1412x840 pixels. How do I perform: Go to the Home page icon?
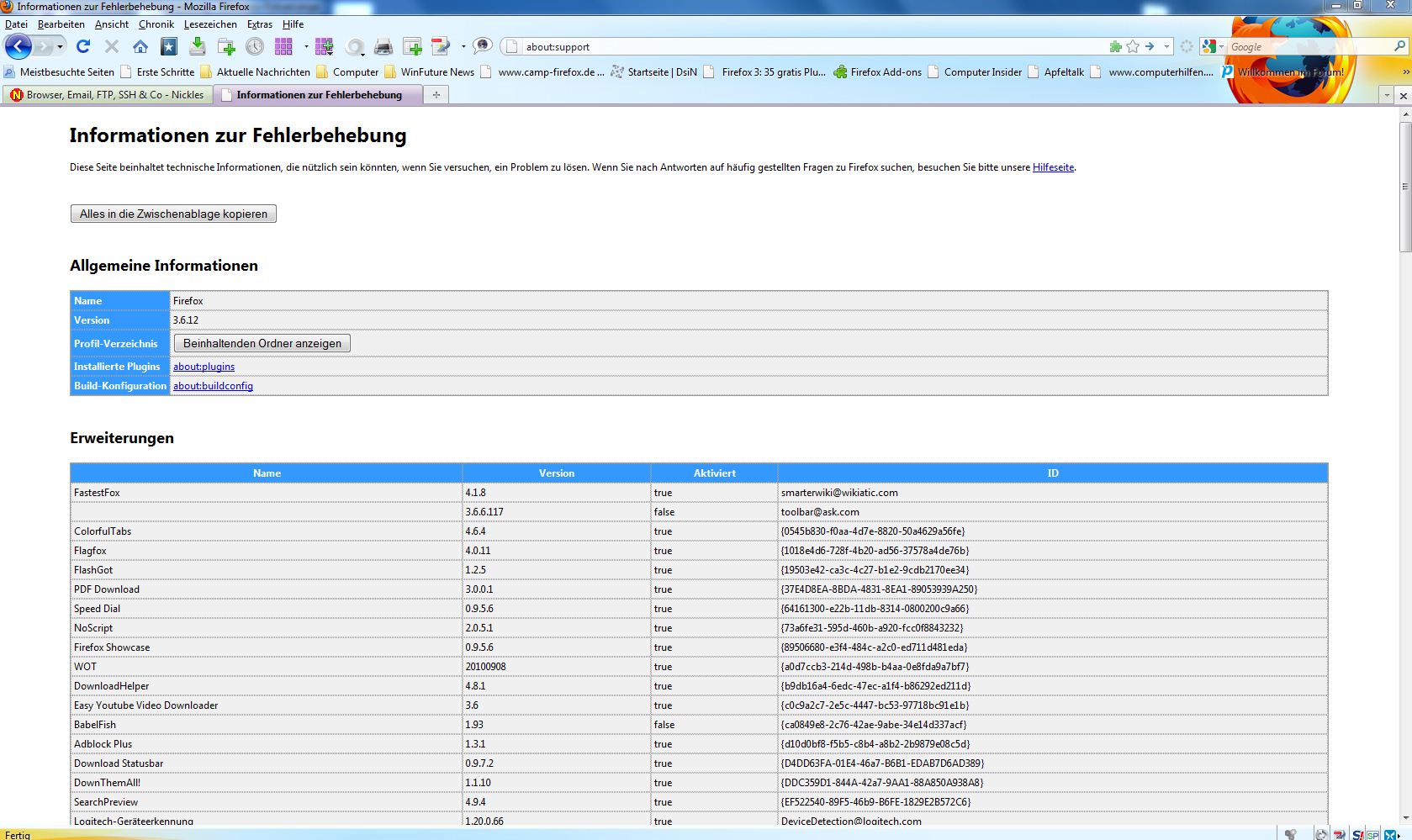[x=140, y=46]
